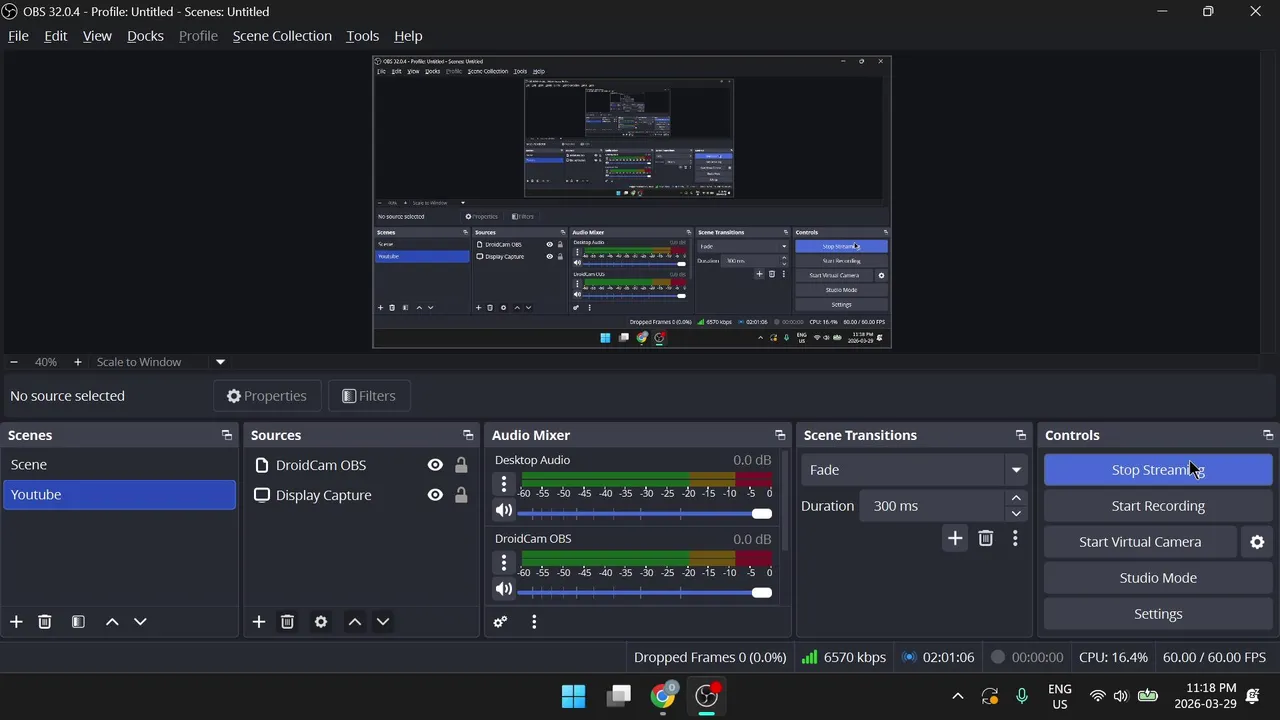Open Google Chrome from taskbar
Screen dimensions: 1280x720
coord(662,696)
